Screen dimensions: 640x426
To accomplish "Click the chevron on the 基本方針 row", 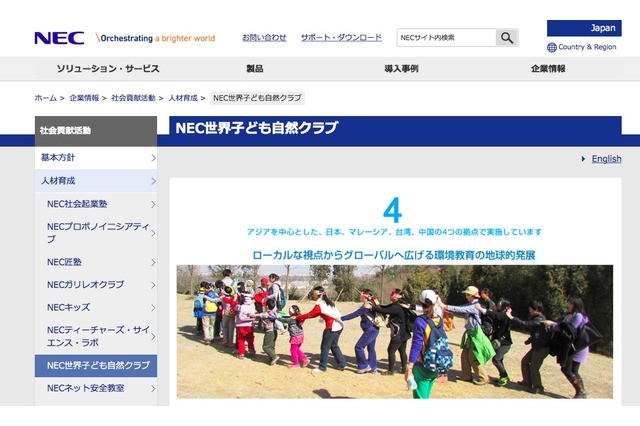I will [153, 158].
